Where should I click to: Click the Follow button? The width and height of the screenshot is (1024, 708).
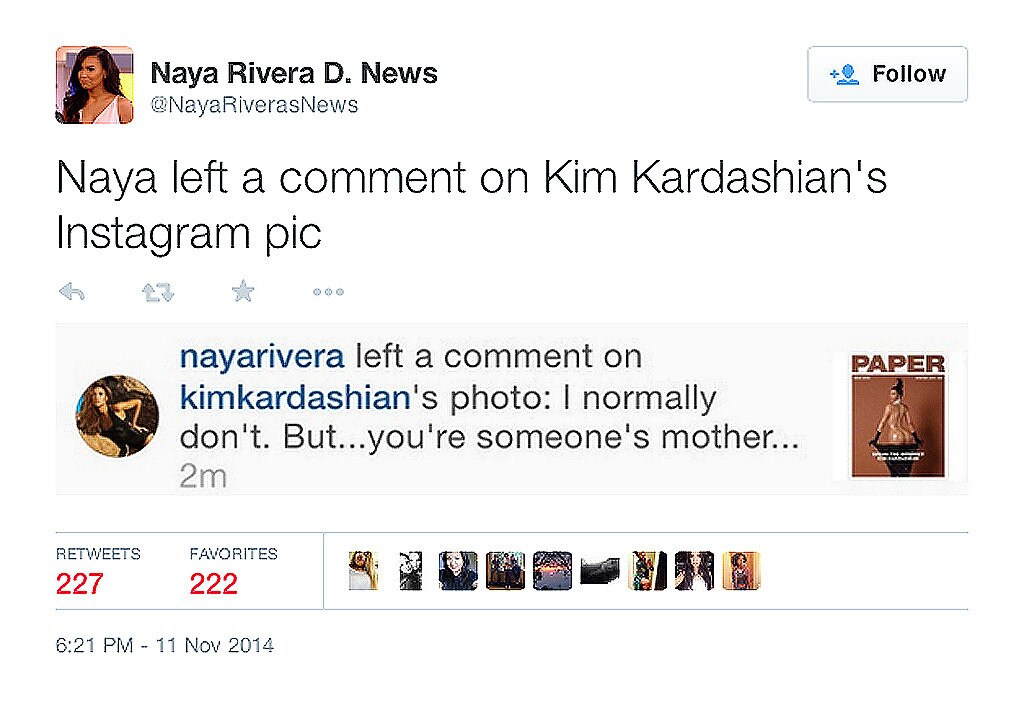tap(887, 74)
